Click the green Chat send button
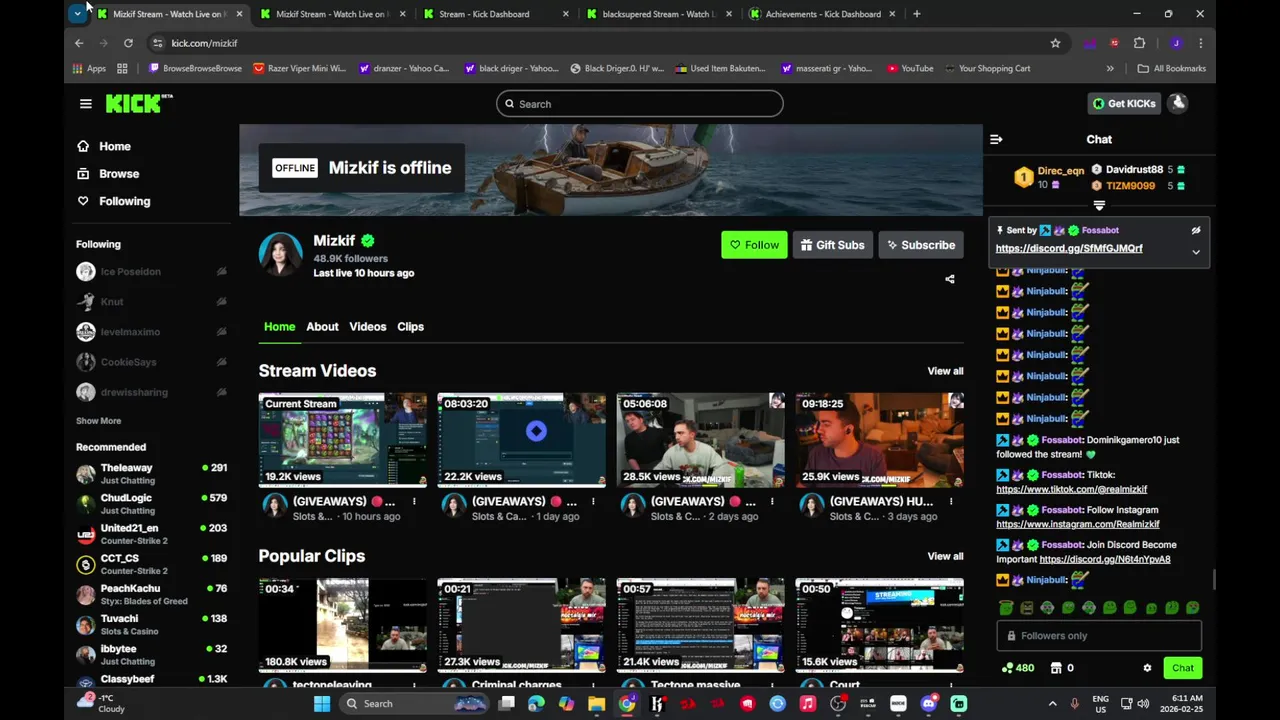1280x720 pixels. tap(1183, 668)
